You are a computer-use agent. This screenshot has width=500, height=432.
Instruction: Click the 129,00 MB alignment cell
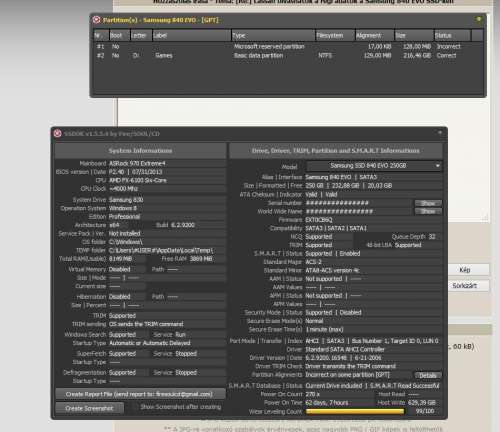coord(378,56)
